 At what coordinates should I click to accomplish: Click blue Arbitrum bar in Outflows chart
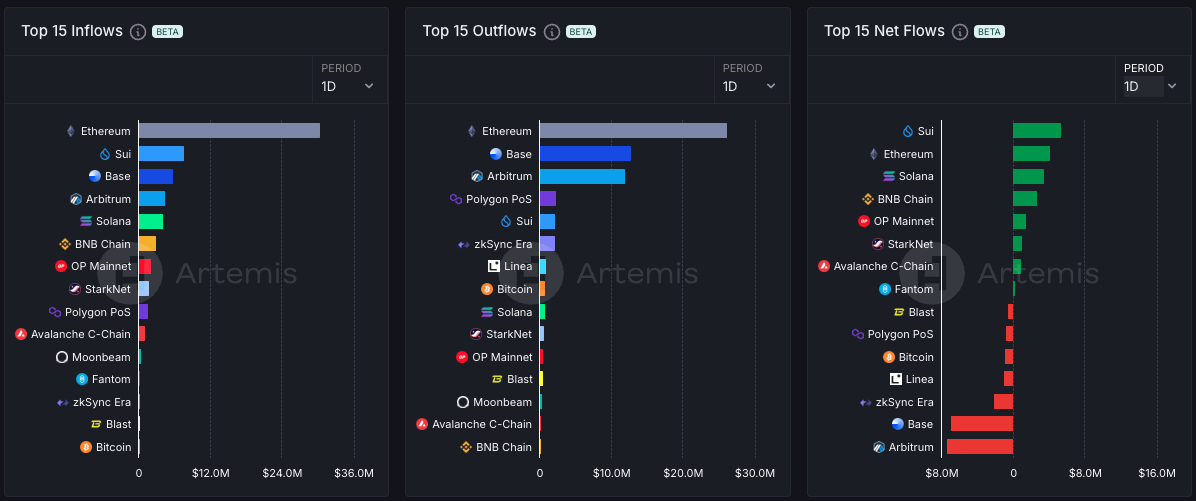pos(582,176)
